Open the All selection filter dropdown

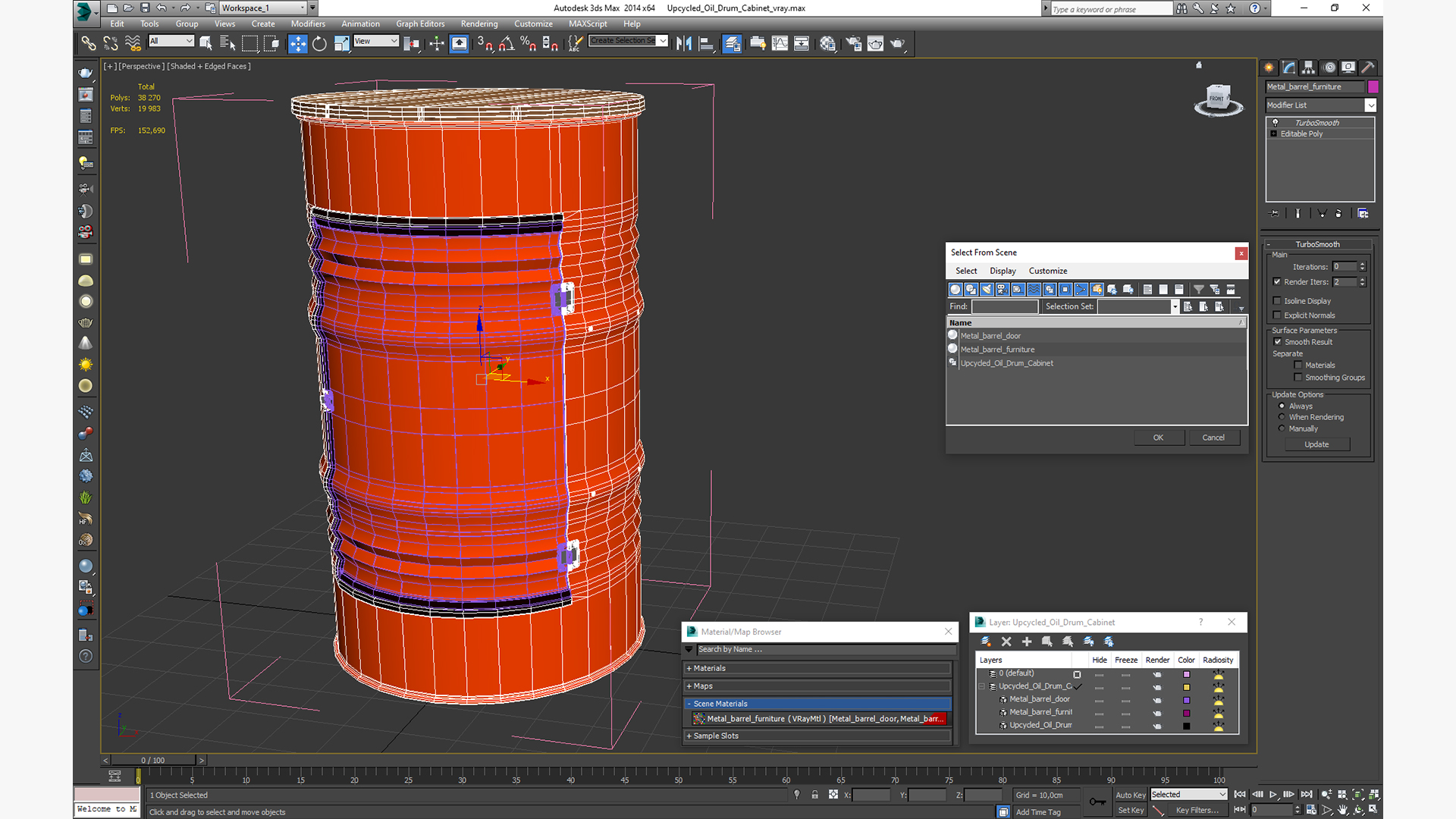coord(171,41)
